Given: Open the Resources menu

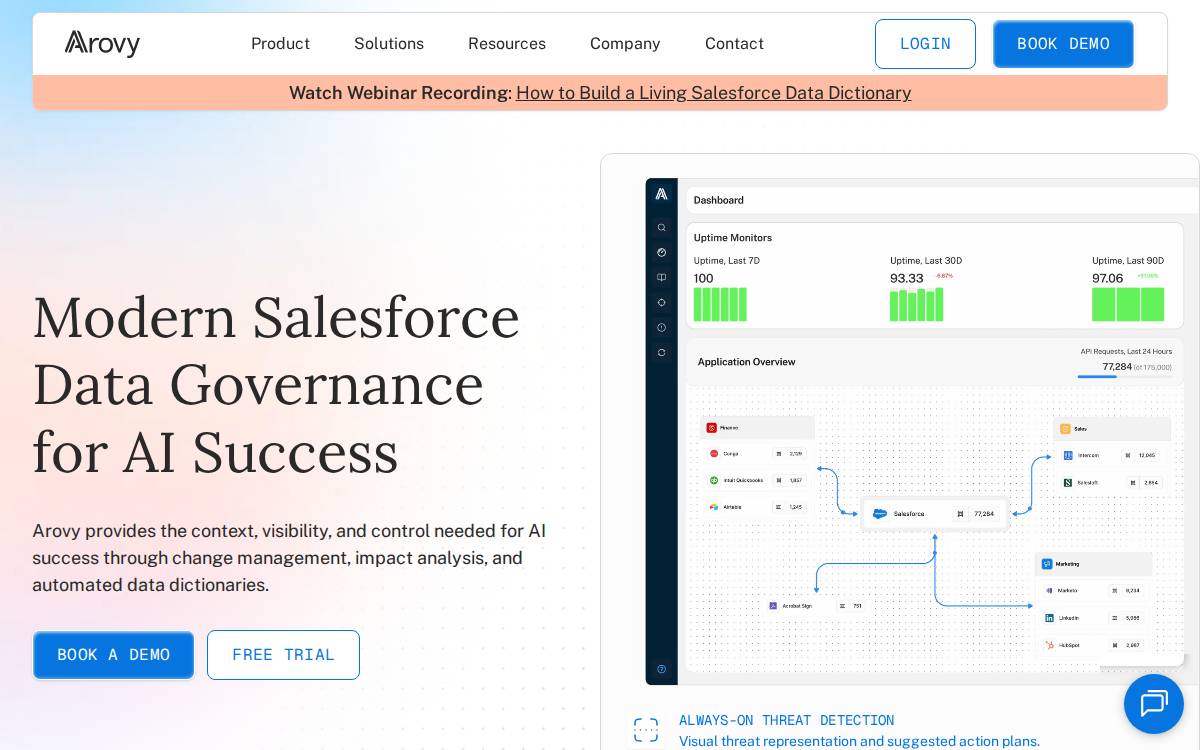Looking at the screenshot, I should pyautogui.click(x=507, y=44).
